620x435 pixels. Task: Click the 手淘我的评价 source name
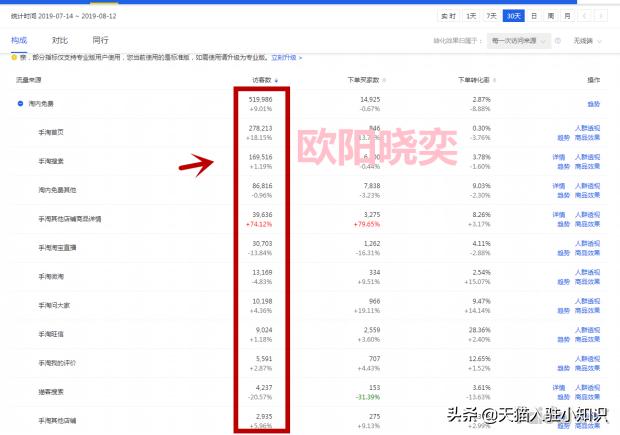57,363
